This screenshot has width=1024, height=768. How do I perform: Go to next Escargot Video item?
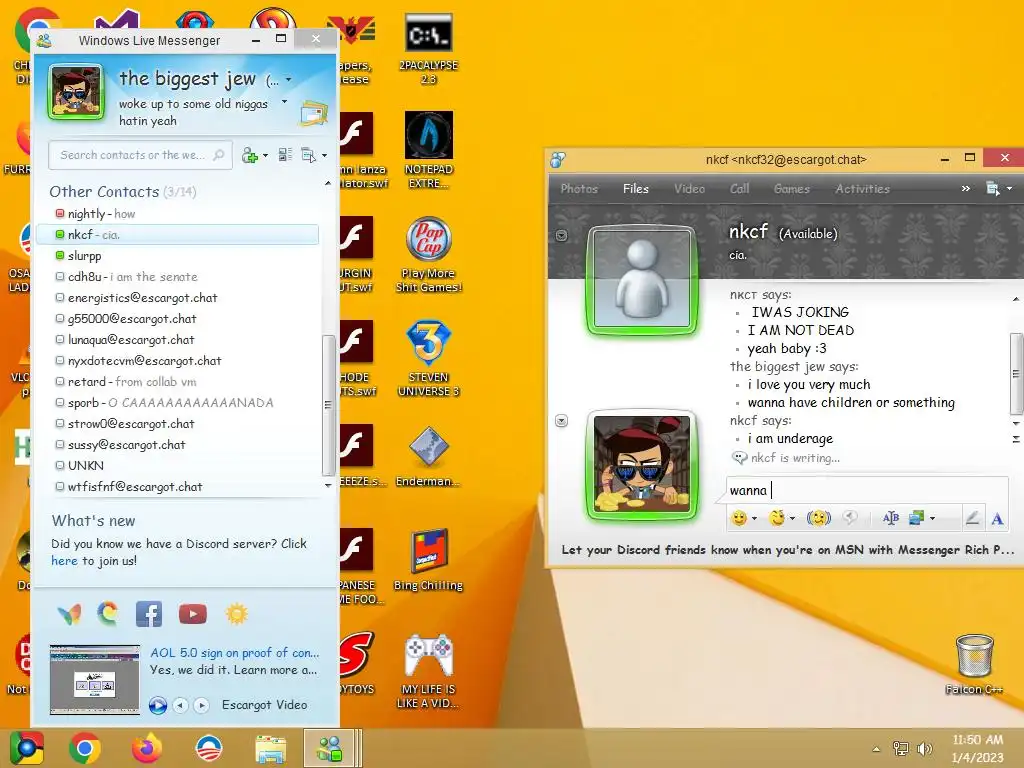pos(201,705)
